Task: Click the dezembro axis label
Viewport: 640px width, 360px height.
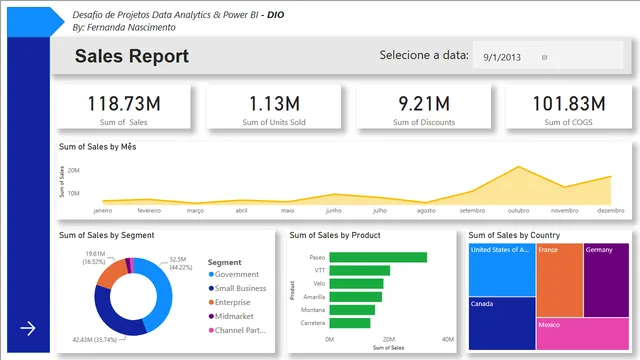Action: coord(611,211)
